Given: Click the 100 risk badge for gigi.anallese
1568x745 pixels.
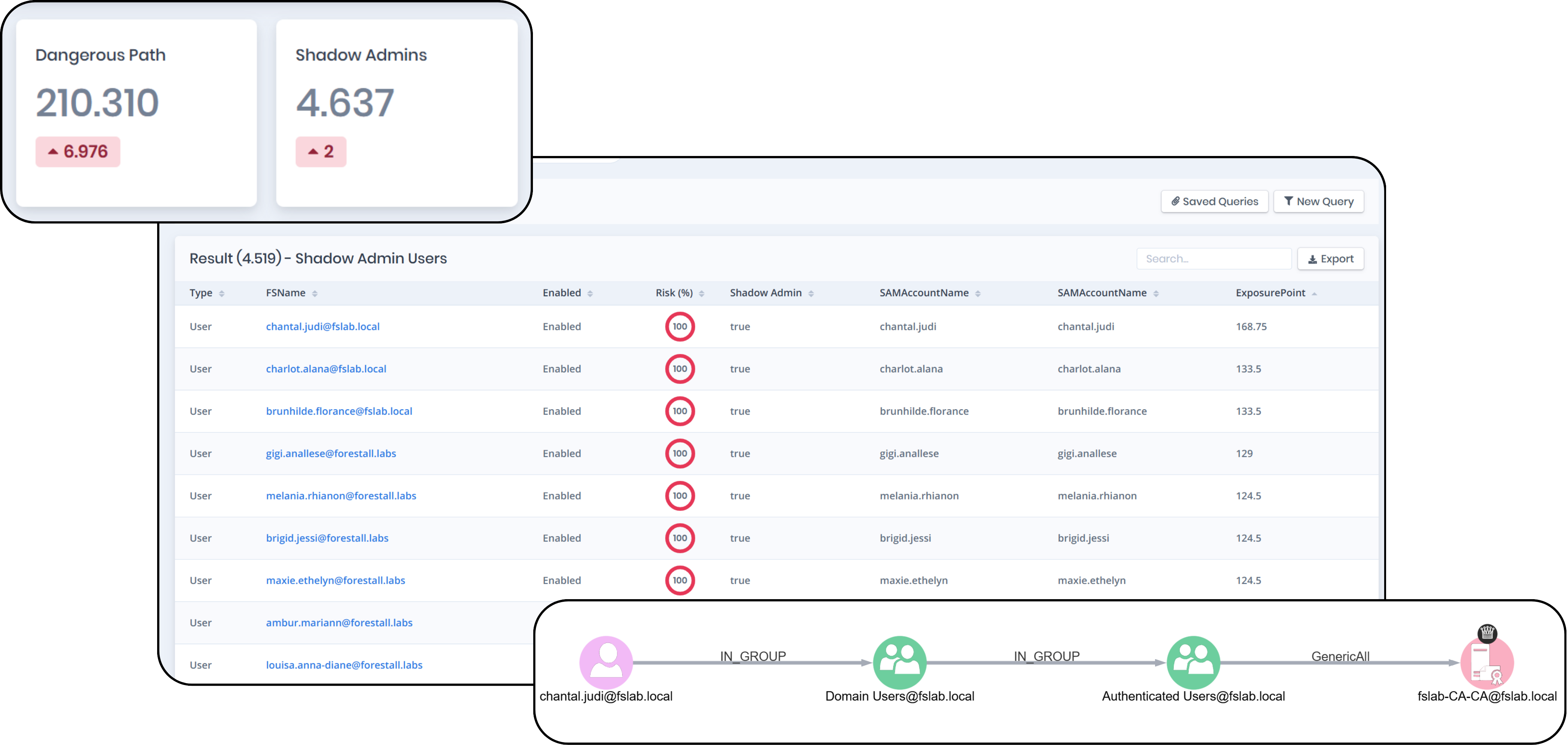Looking at the screenshot, I should pyautogui.click(x=680, y=453).
